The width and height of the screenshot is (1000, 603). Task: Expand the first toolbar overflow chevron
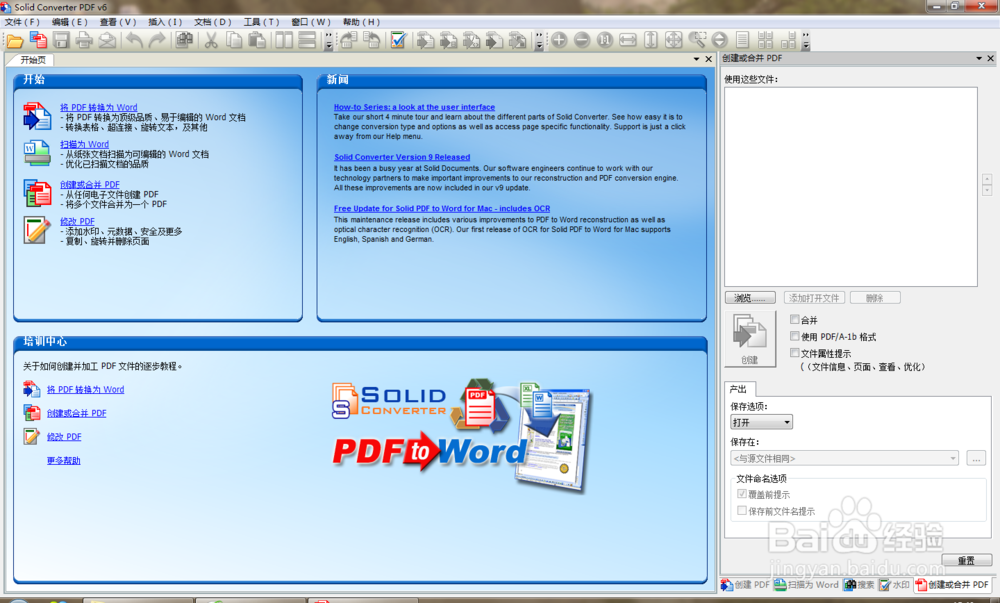point(328,41)
